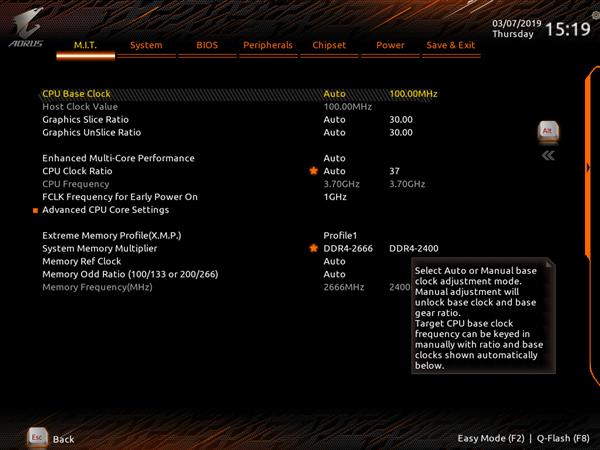Screen dimensions: 600x450
Task: Click the Alt key icon
Action: coord(548,132)
